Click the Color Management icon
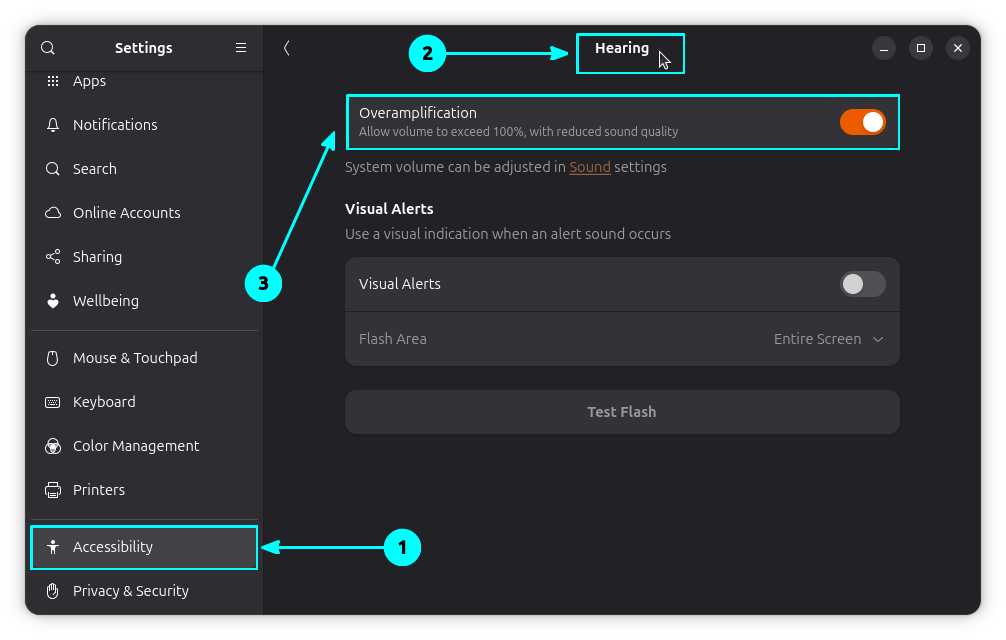The height and width of the screenshot is (640, 1006). 53,446
